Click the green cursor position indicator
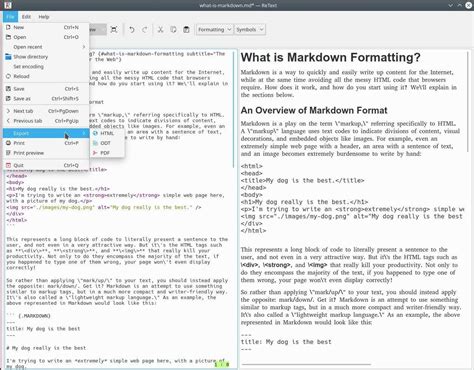The height and width of the screenshot is (370, 474). point(222,365)
